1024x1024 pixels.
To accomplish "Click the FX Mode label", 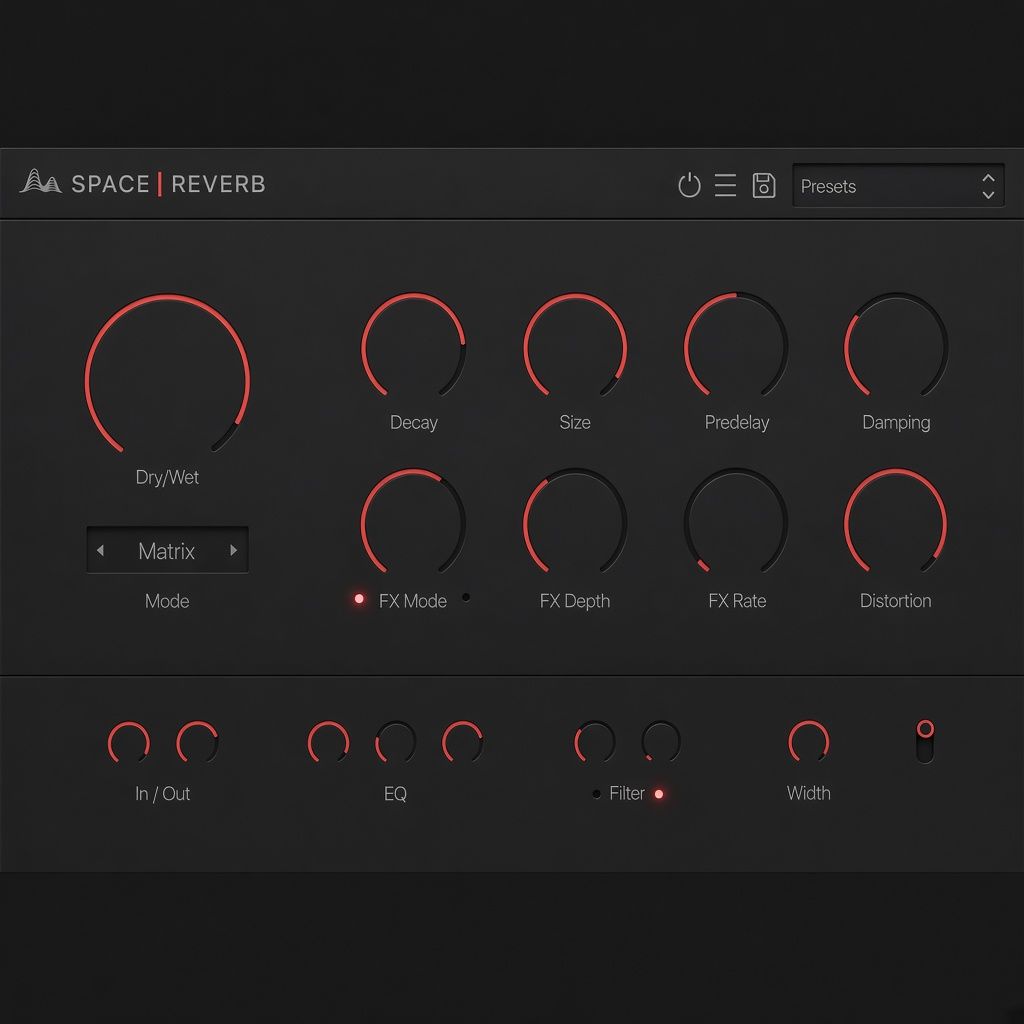I will (x=413, y=601).
